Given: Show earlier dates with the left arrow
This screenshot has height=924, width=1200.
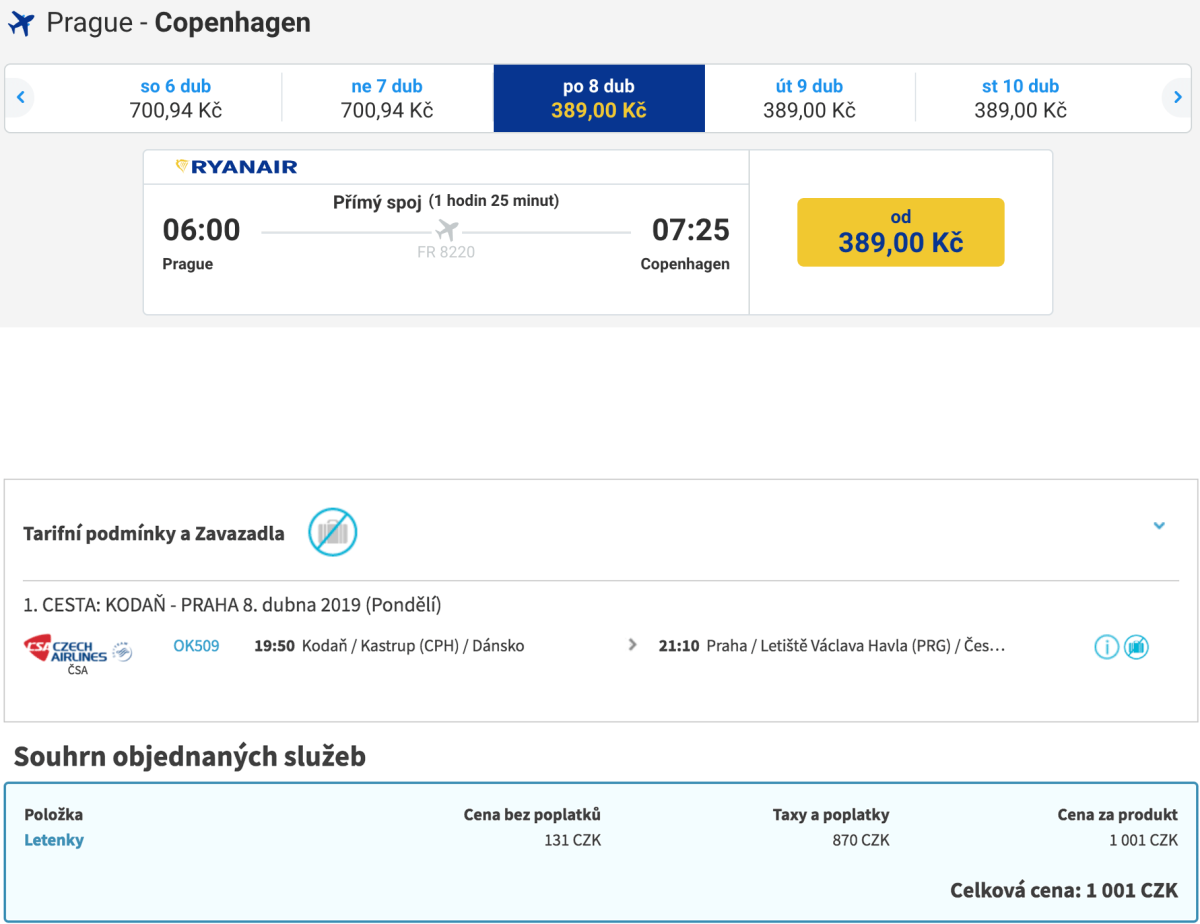Looking at the screenshot, I should click(x=20, y=98).
